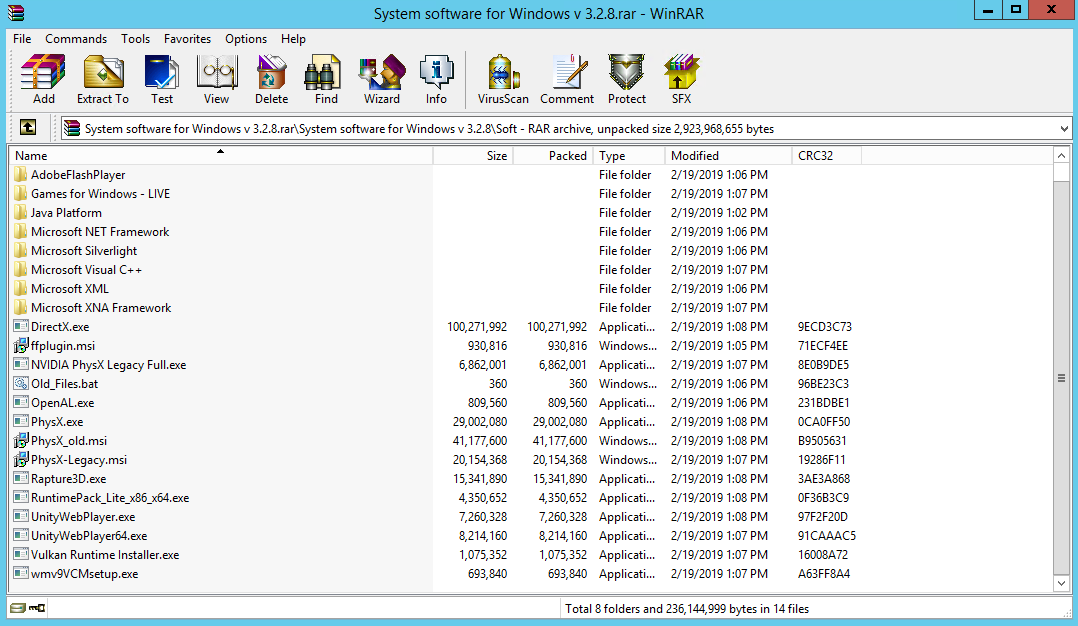Viewport: 1078px width, 626px height.
Task: Open the Comment tool
Action: coord(567,79)
